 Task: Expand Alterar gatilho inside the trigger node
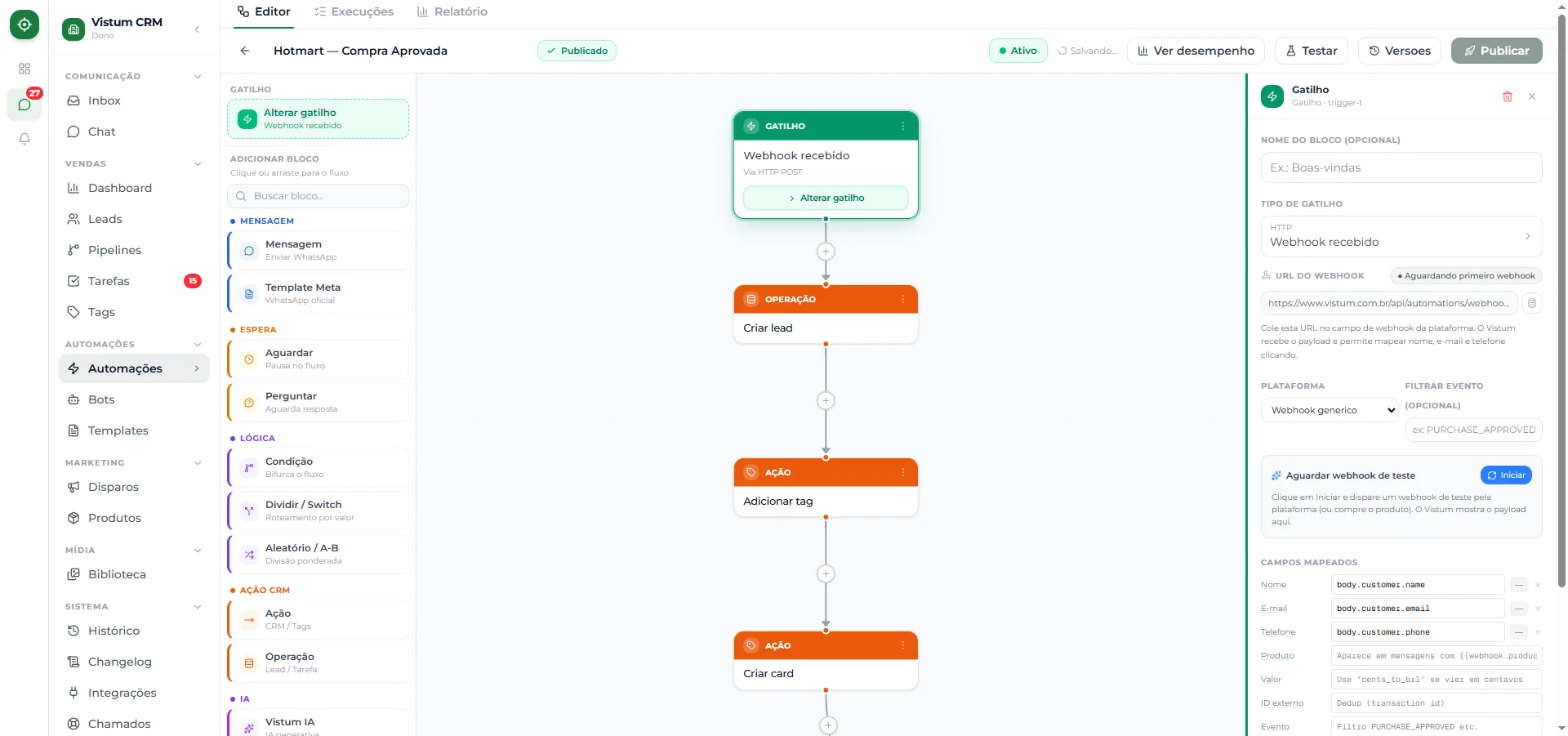826,198
